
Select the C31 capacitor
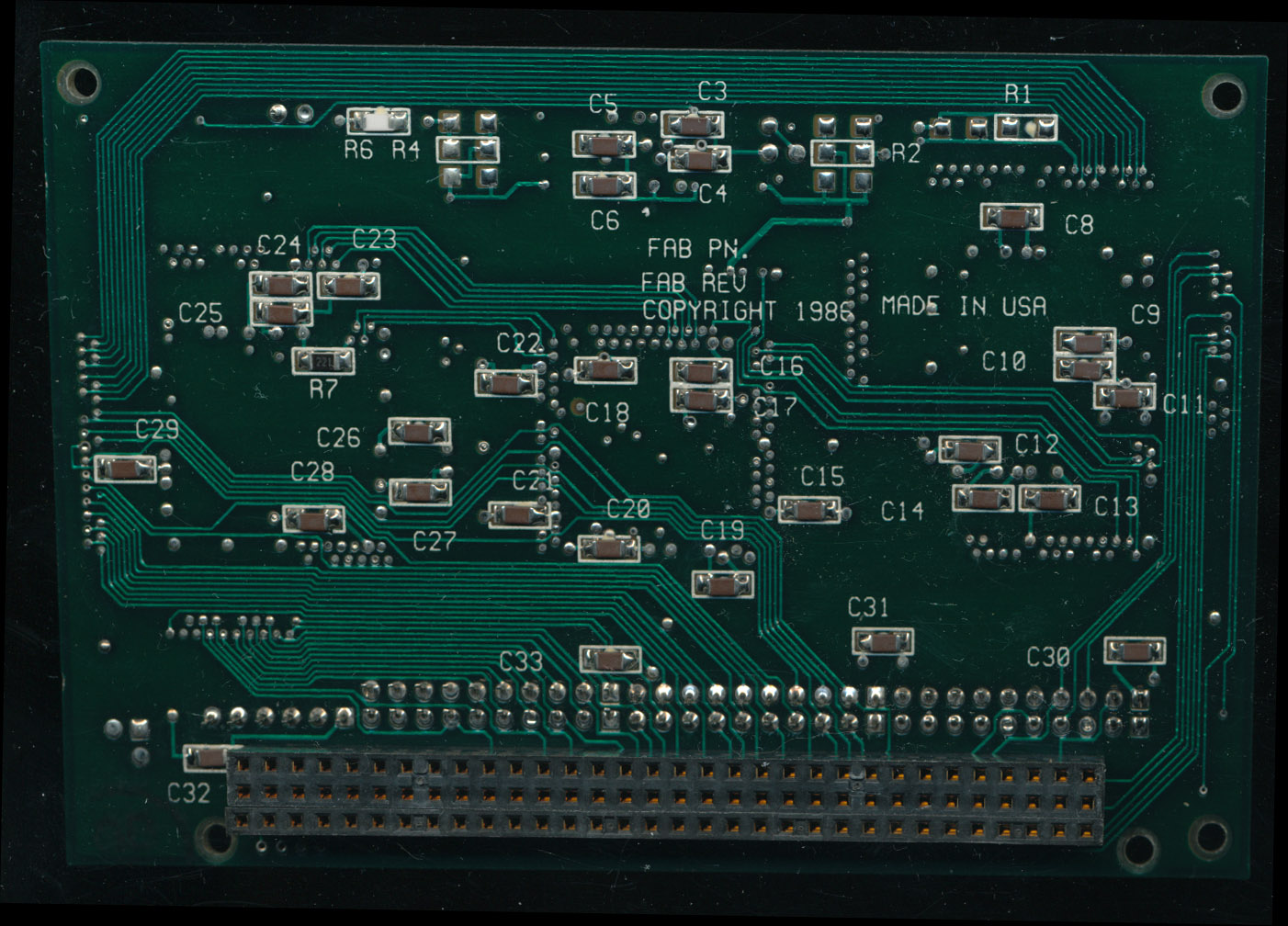[x=882, y=641]
